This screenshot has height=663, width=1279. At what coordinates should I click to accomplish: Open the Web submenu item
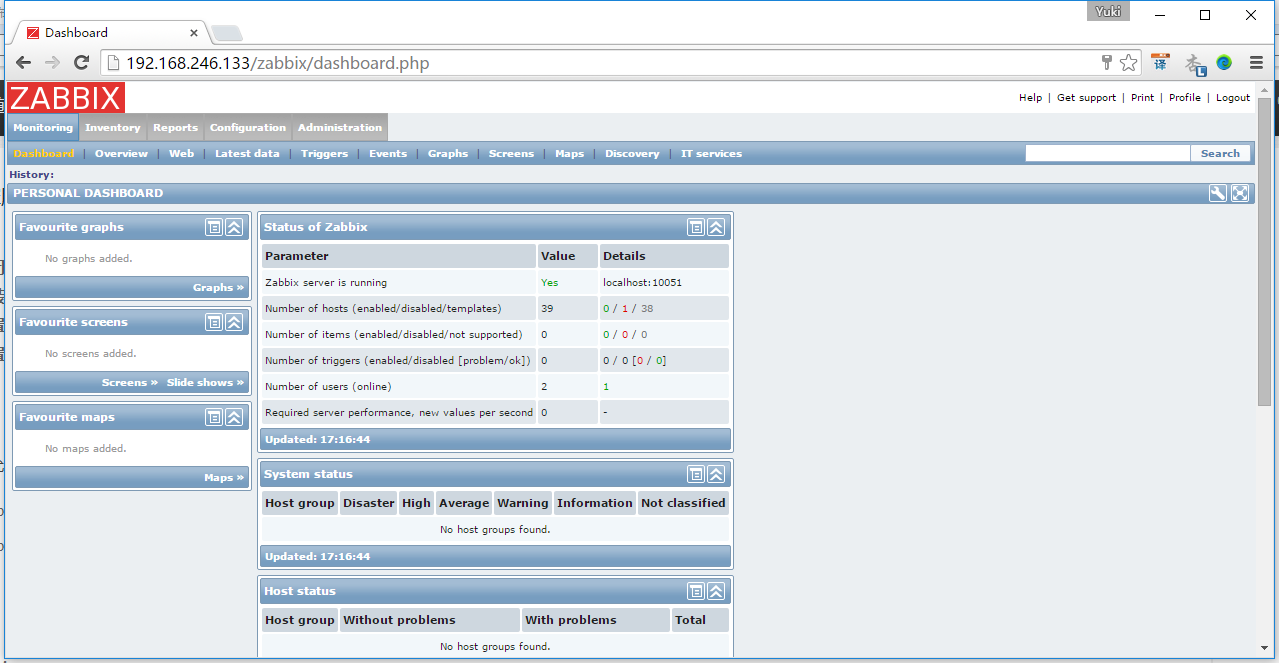[x=181, y=154]
